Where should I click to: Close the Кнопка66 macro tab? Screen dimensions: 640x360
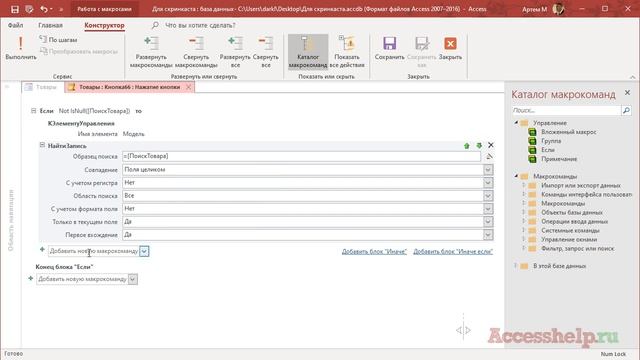(x=188, y=87)
